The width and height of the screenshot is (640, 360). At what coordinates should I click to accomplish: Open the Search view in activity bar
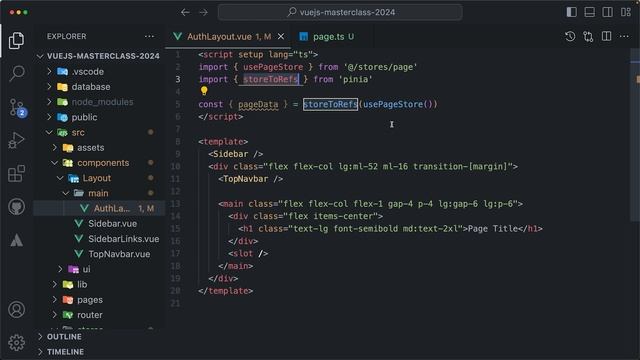(x=16, y=73)
